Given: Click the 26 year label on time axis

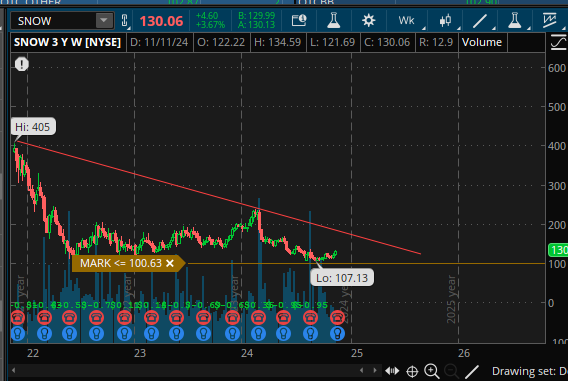Looking at the screenshot, I should tap(464, 353).
